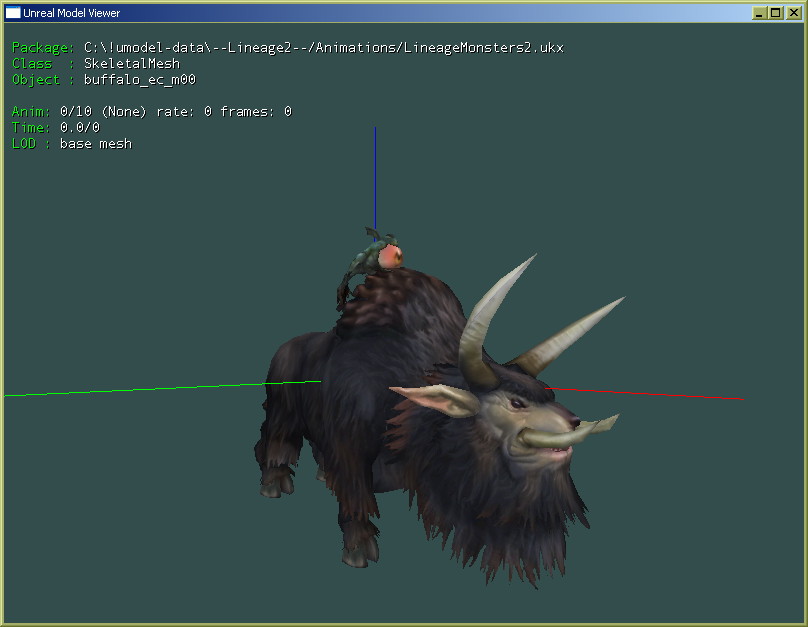Click the green horizontal axis line
Viewport: 808px width, 627px height.
tap(163, 388)
